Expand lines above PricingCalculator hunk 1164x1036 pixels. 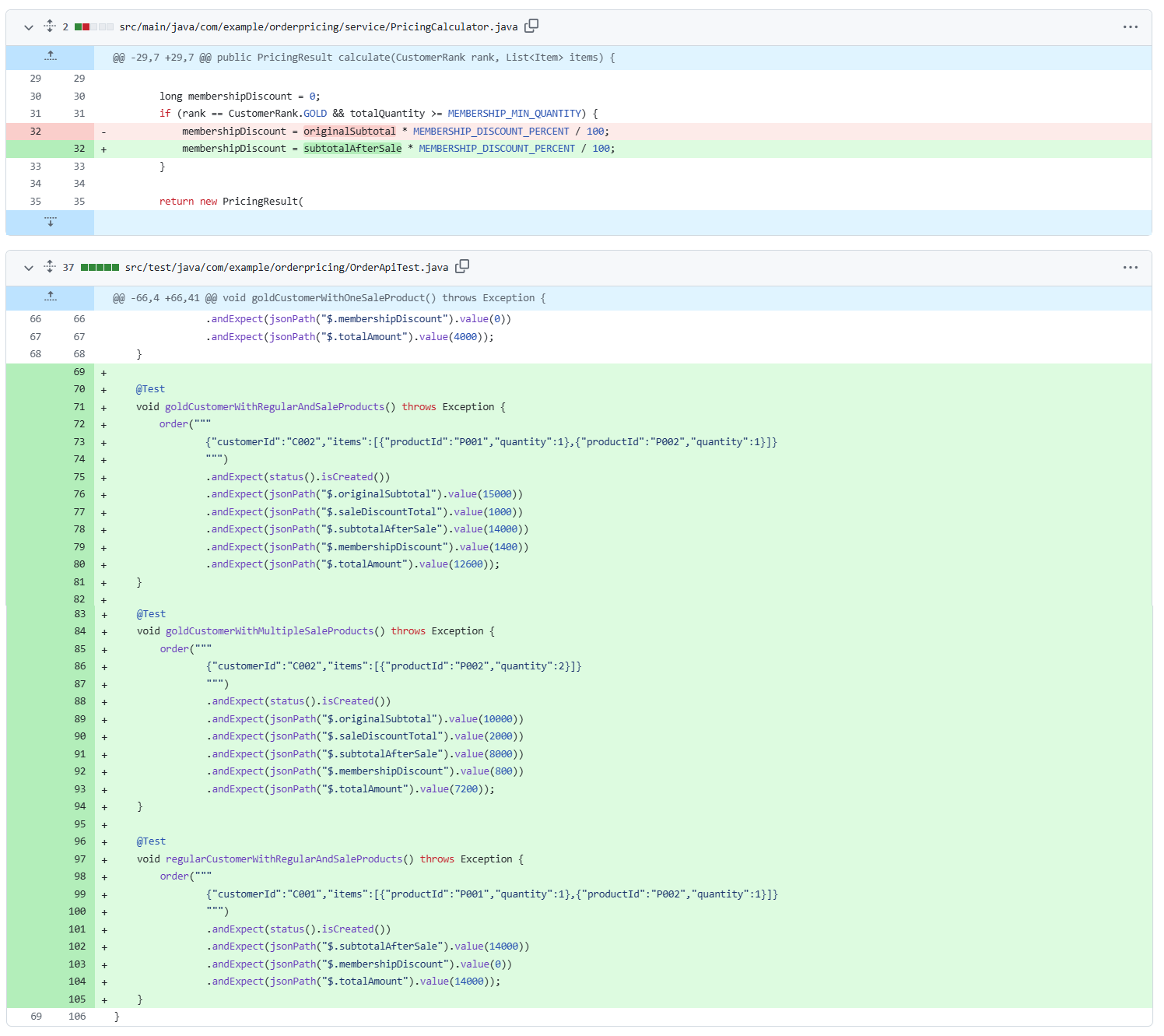coord(51,57)
